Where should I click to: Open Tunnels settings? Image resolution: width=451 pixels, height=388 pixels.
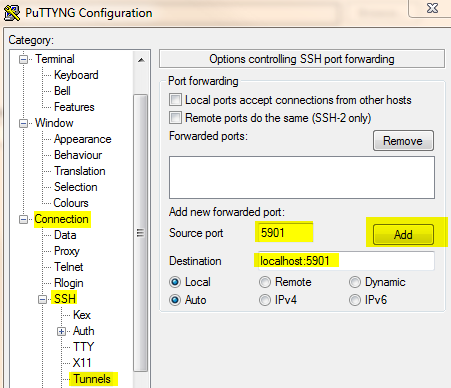click(x=92, y=379)
